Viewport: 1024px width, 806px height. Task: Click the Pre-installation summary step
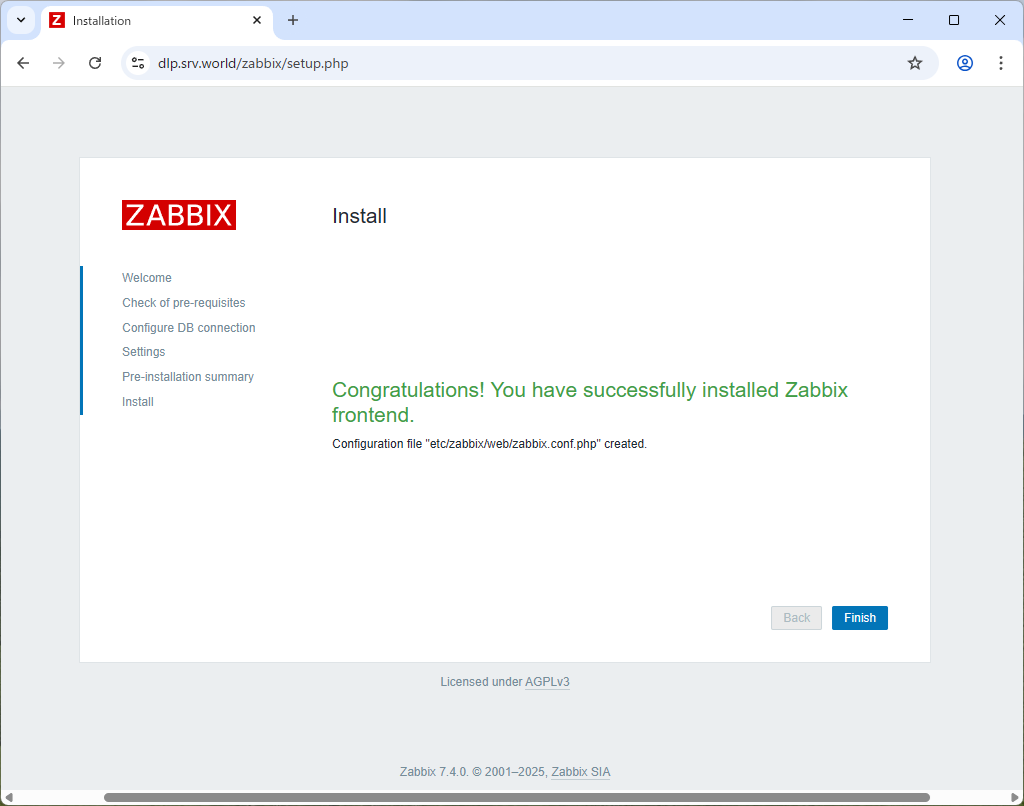coord(188,377)
